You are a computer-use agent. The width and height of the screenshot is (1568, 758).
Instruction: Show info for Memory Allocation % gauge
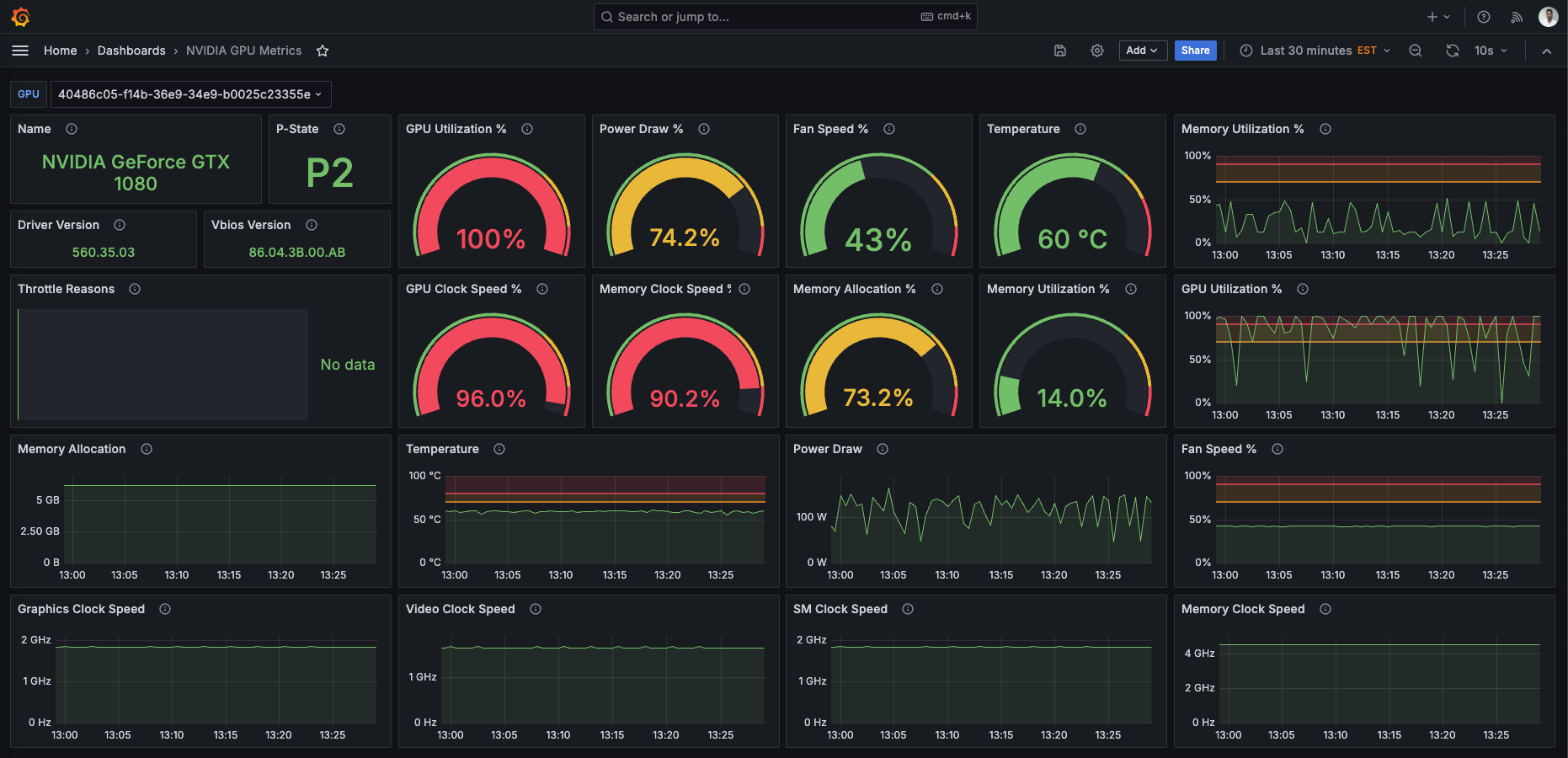tap(937, 289)
